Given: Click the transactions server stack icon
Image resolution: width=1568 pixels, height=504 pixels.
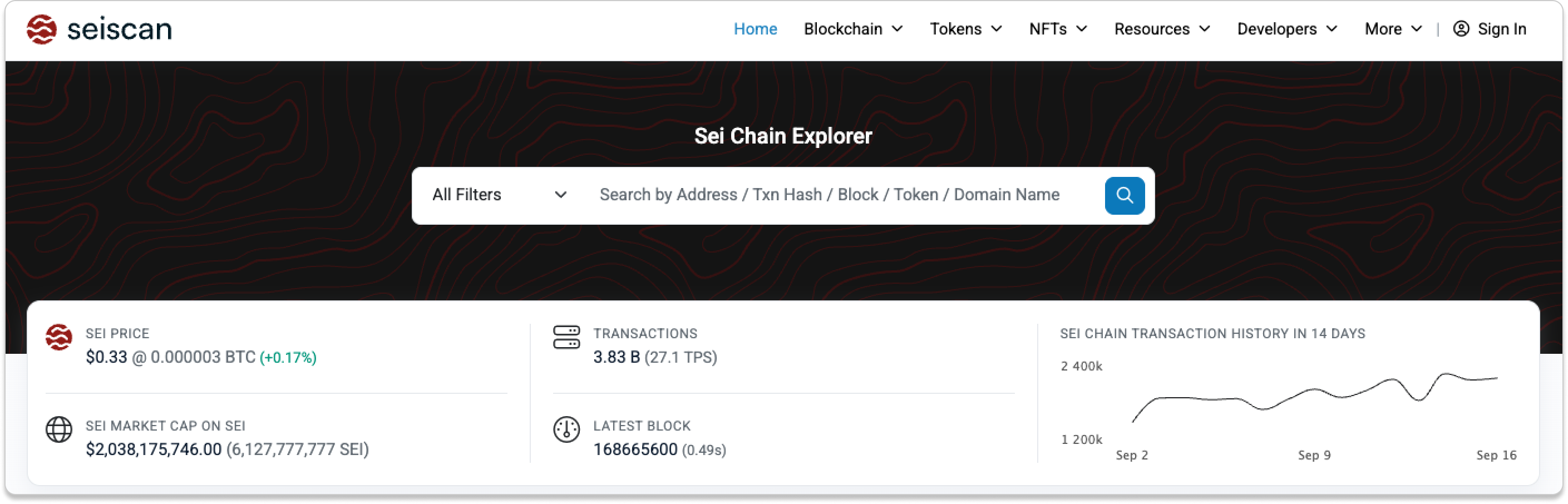Looking at the screenshot, I should click(566, 337).
